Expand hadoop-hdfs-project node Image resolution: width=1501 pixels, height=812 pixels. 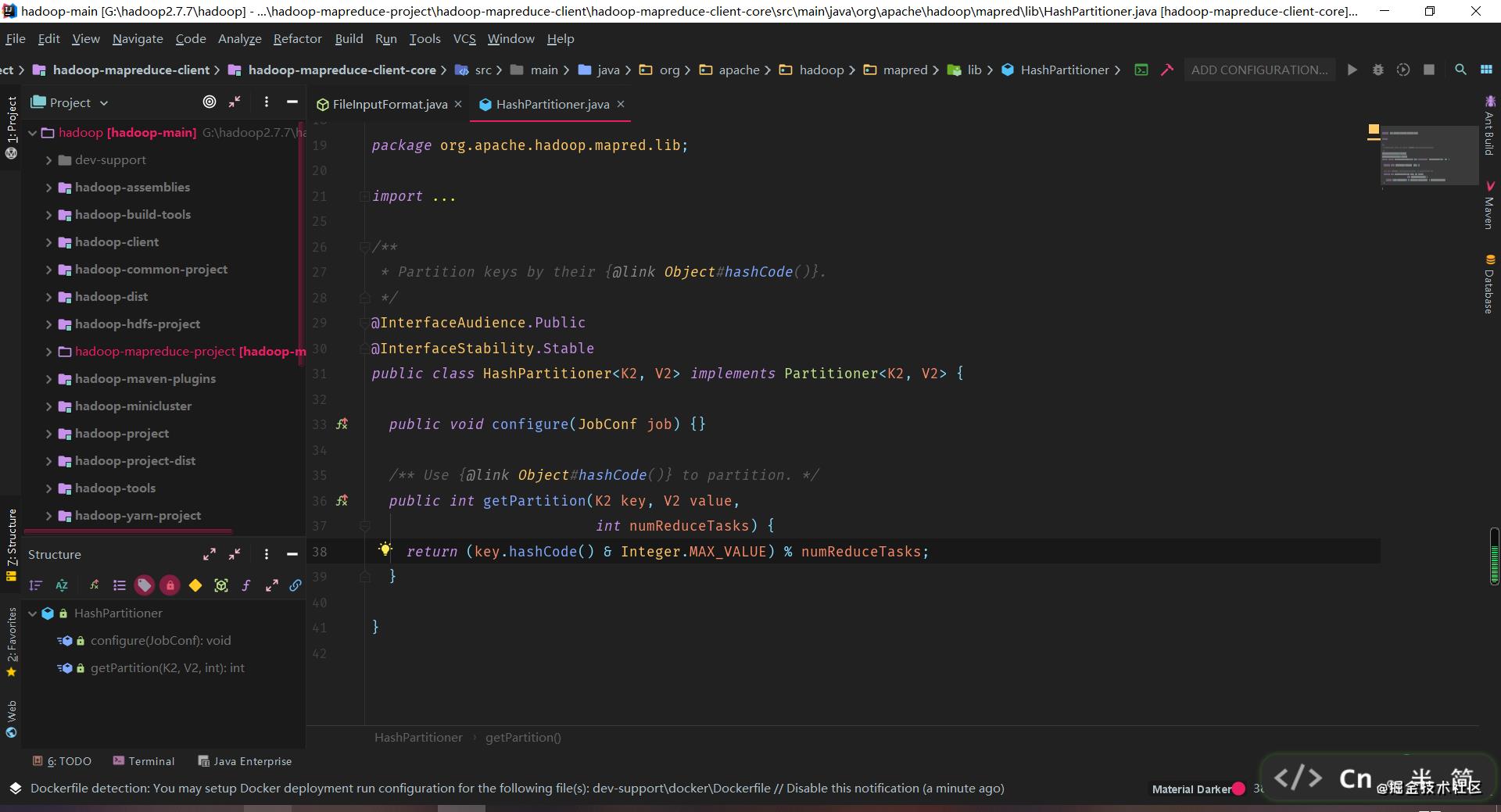(x=48, y=324)
